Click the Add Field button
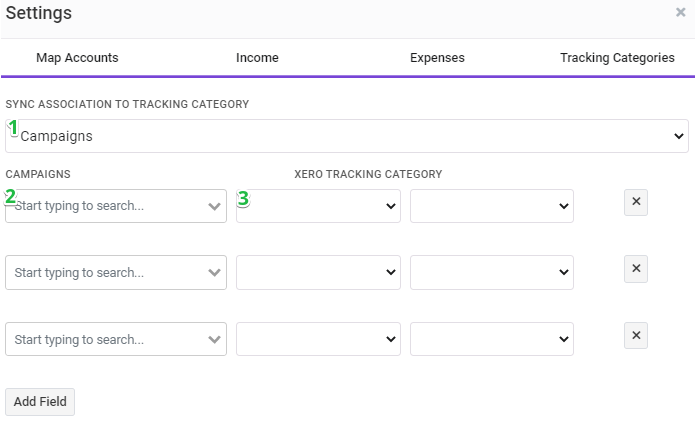The height and width of the screenshot is (423, 695). point(40,402)
